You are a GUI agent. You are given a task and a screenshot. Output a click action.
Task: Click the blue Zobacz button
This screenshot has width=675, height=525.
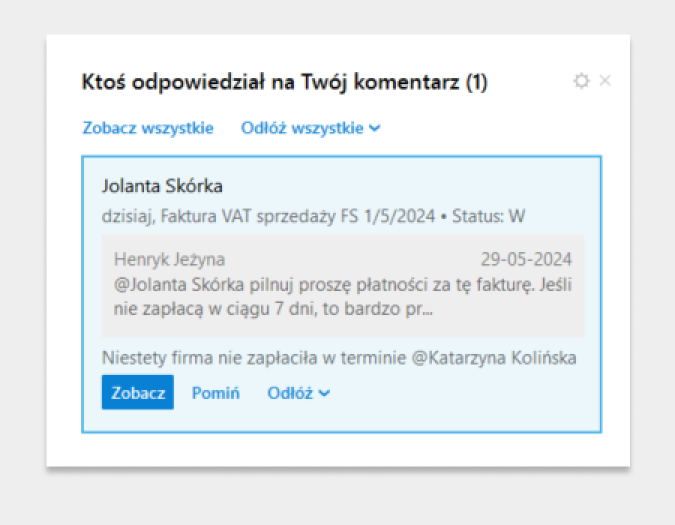[x=138, y=392]
